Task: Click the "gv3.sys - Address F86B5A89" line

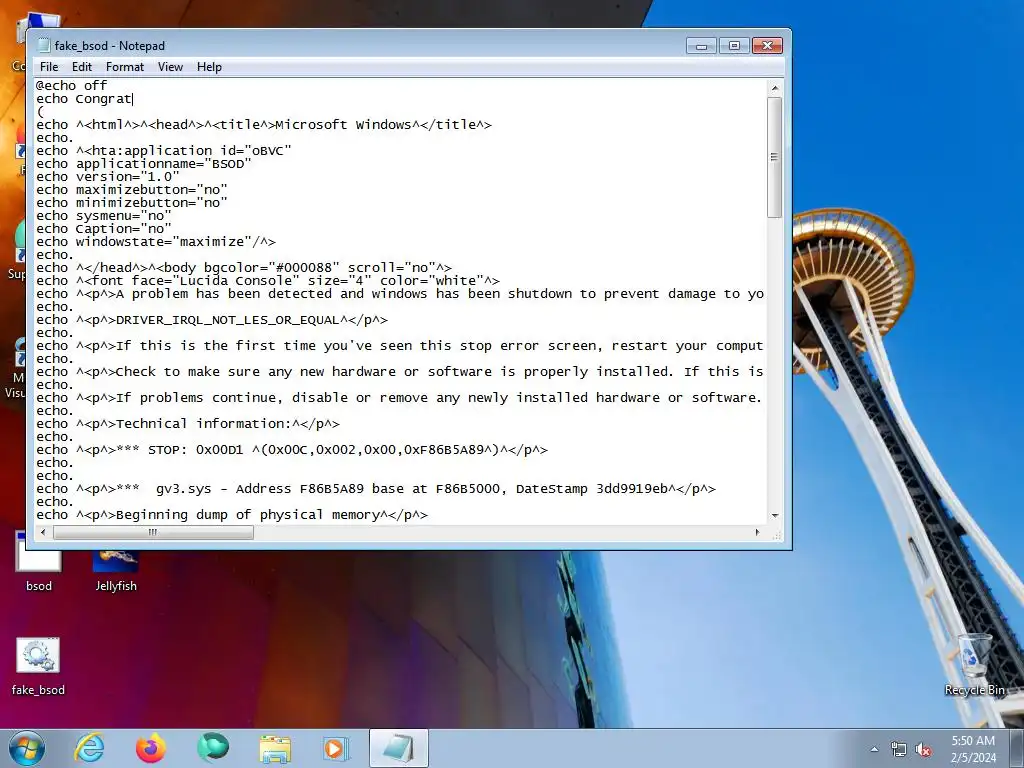Action: click(x=376, y=489)
